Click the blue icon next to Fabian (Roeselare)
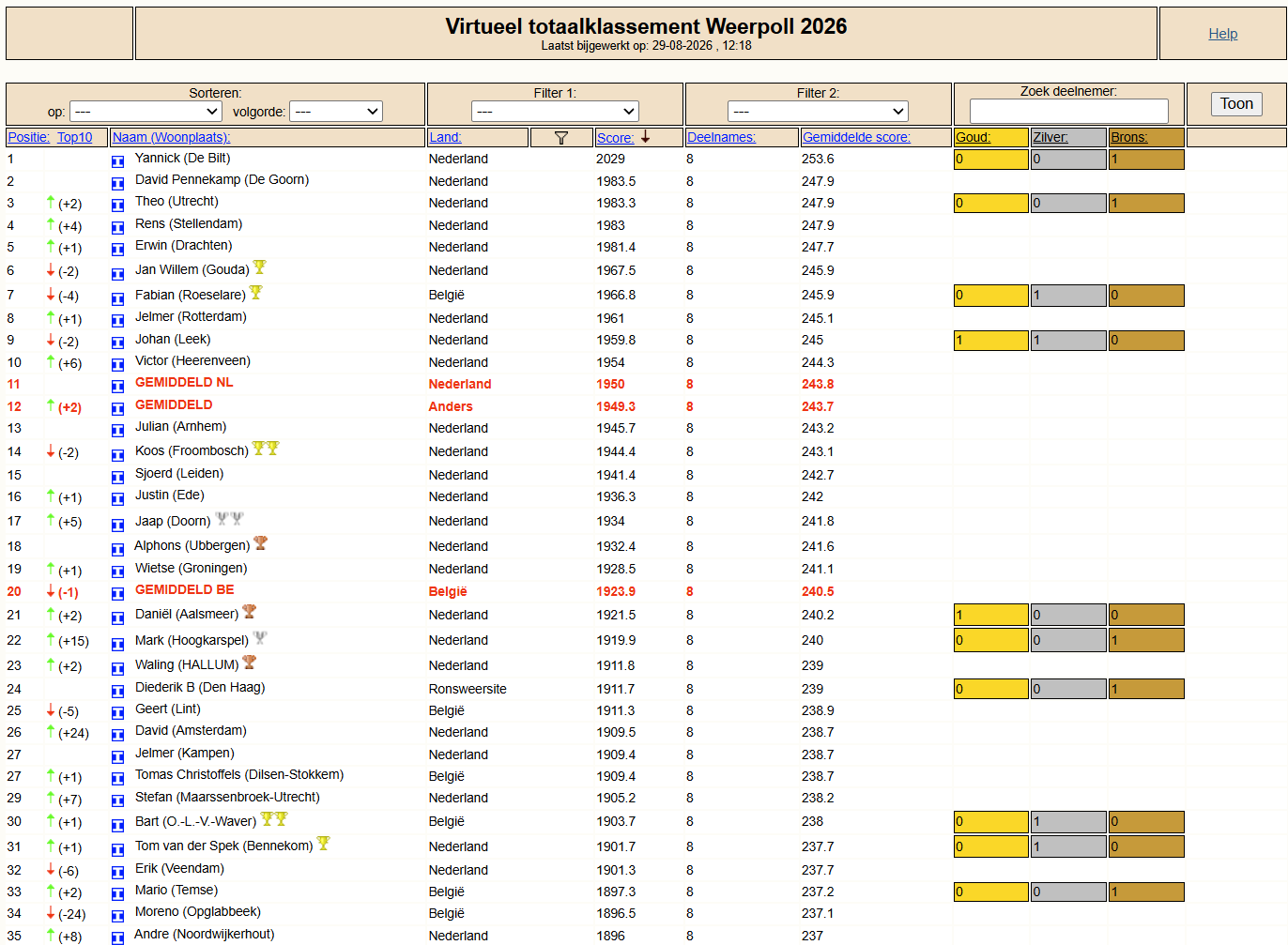The width and height of the screenshot is (1288, 945). 117,298
